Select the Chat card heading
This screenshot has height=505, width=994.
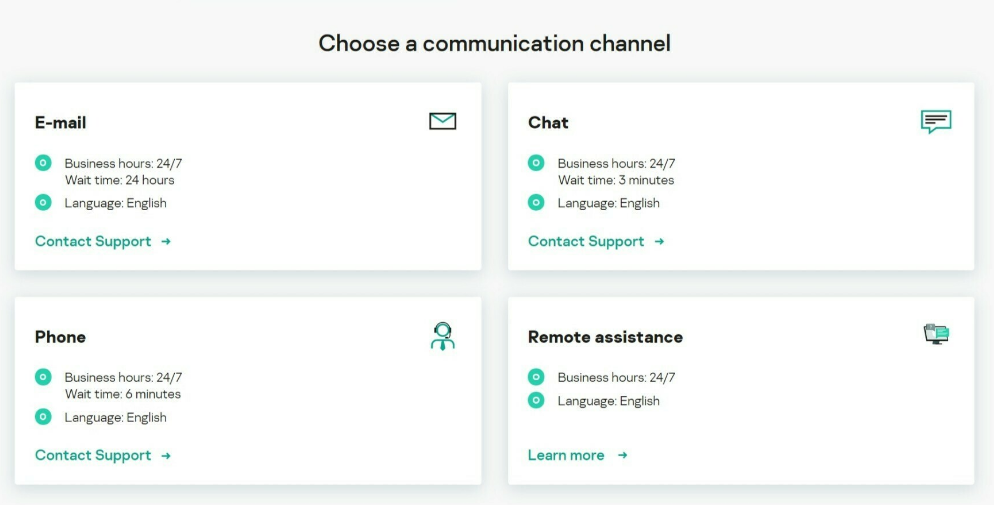click(x=548, y=123)
